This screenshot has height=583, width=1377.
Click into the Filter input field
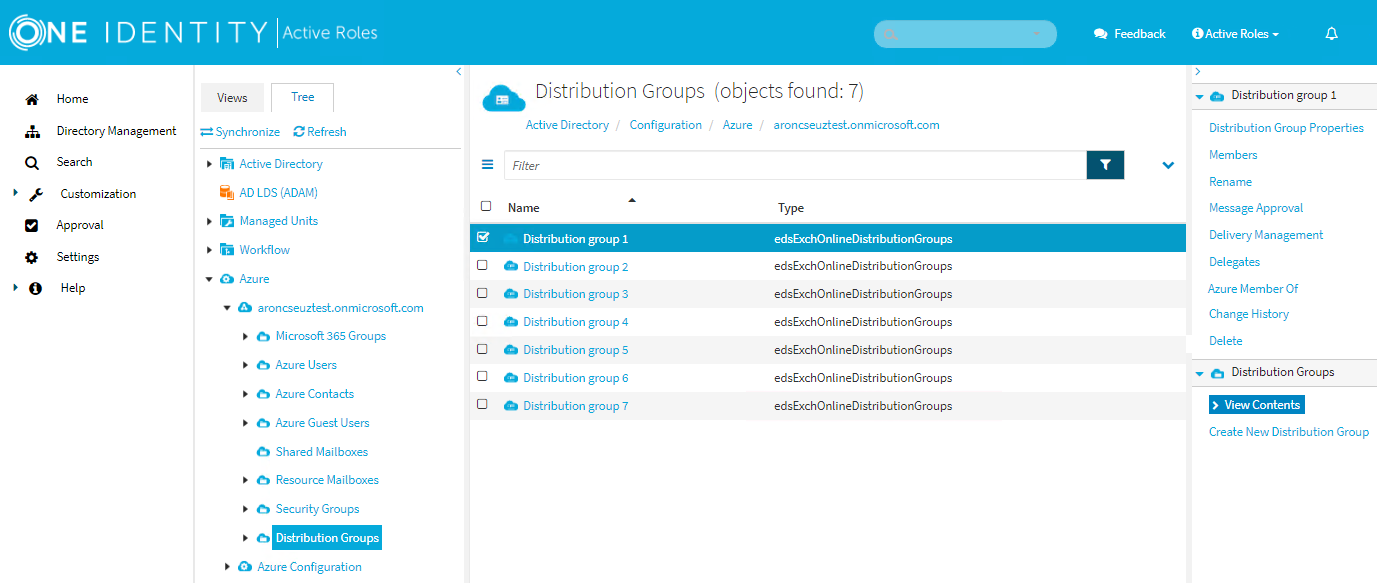click(x=795, y=165)
